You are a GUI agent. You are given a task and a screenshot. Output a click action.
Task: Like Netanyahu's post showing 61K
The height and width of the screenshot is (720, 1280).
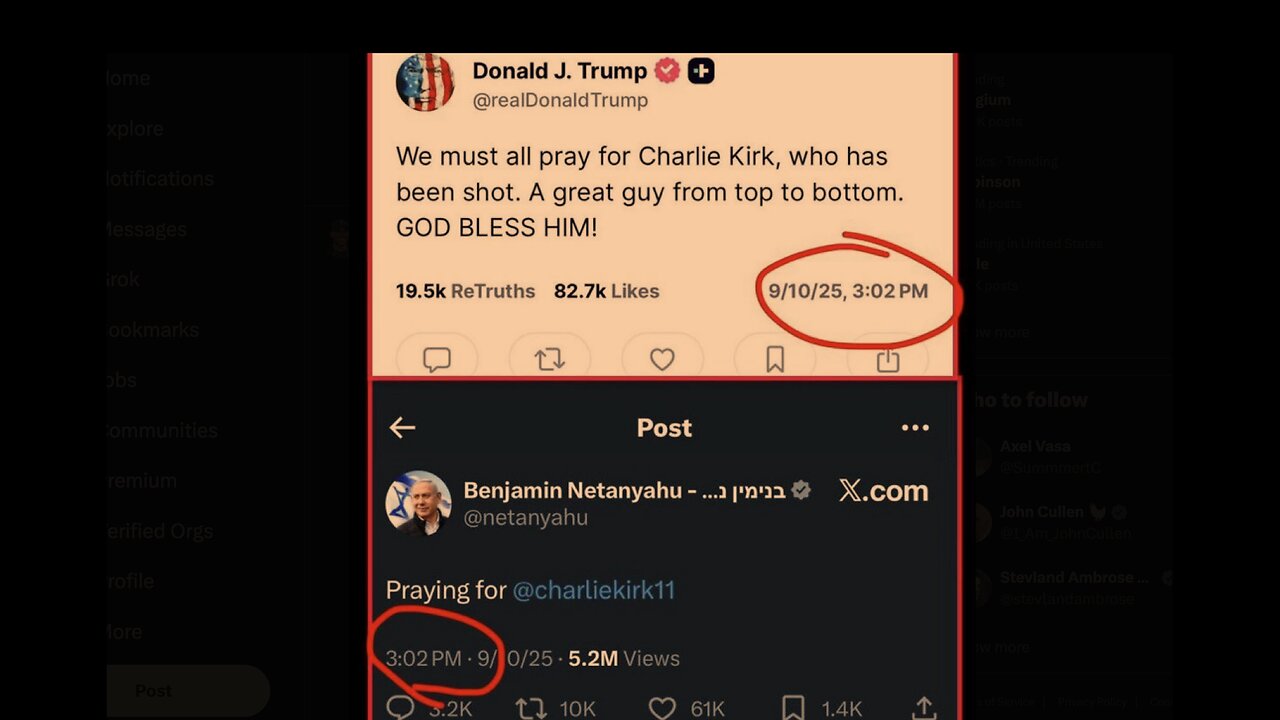[x=662, y=708]
